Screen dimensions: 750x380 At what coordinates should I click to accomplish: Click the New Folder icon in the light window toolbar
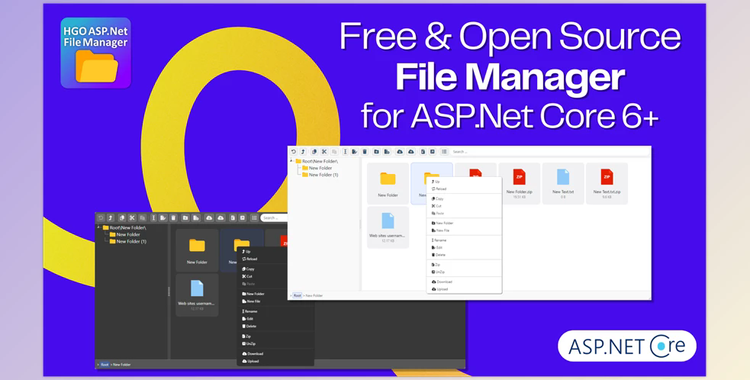pos(376,152)
